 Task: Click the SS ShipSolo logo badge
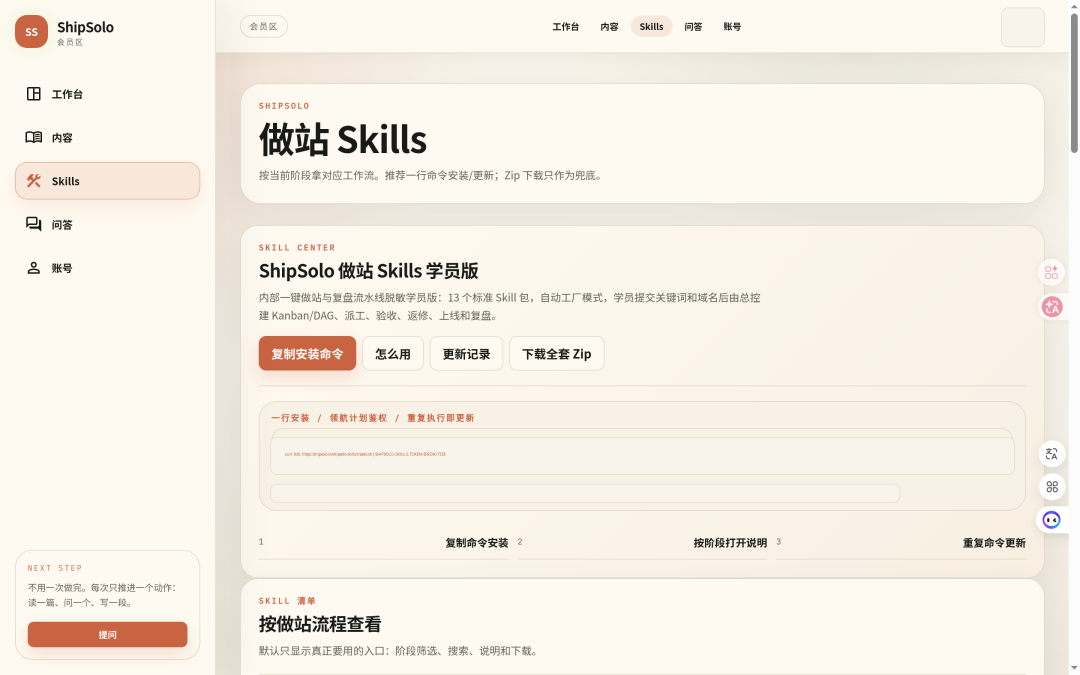pyautogui.click(x=31, y=32)
